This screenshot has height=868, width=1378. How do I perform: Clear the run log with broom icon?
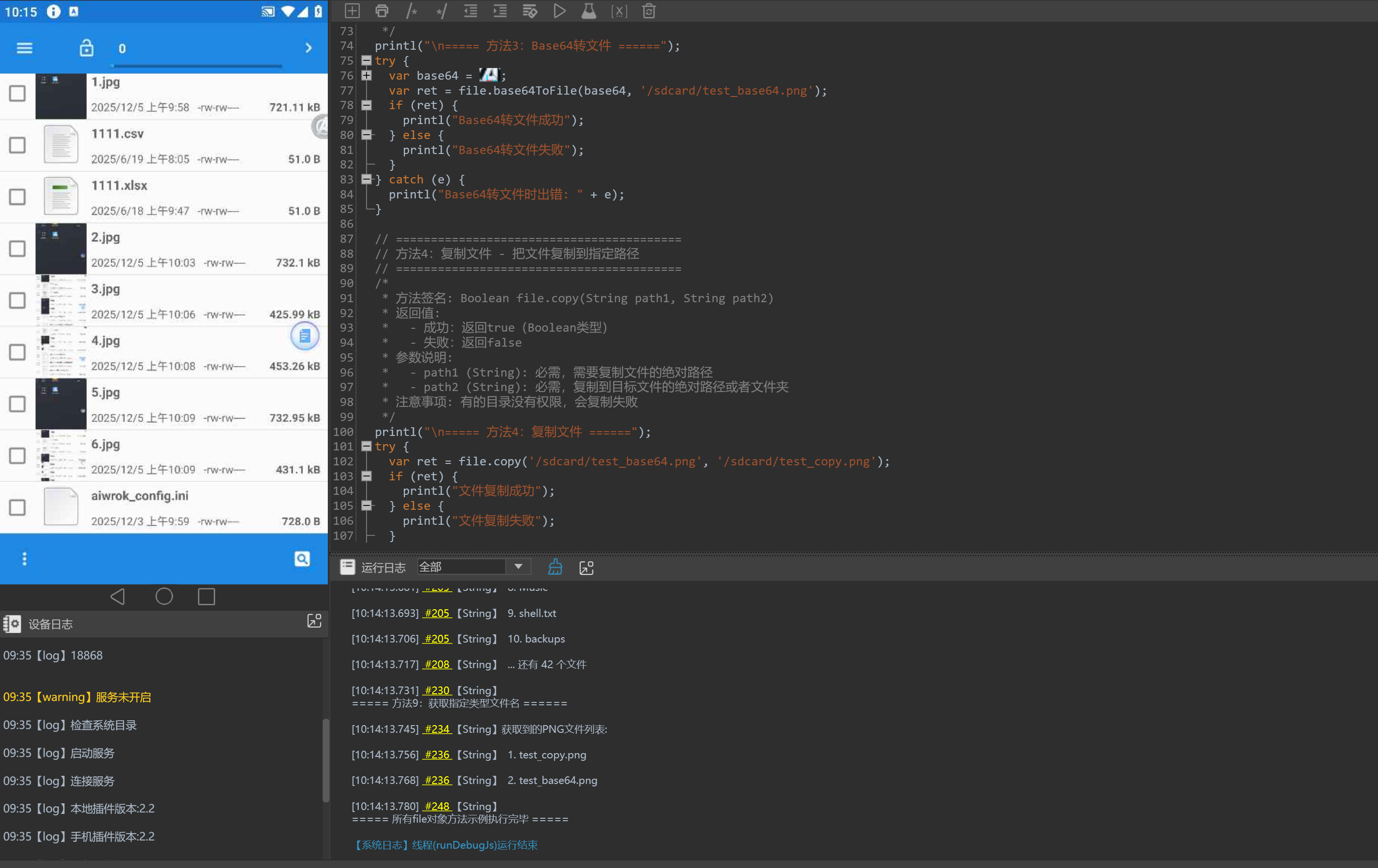click(x=554, y=567)
